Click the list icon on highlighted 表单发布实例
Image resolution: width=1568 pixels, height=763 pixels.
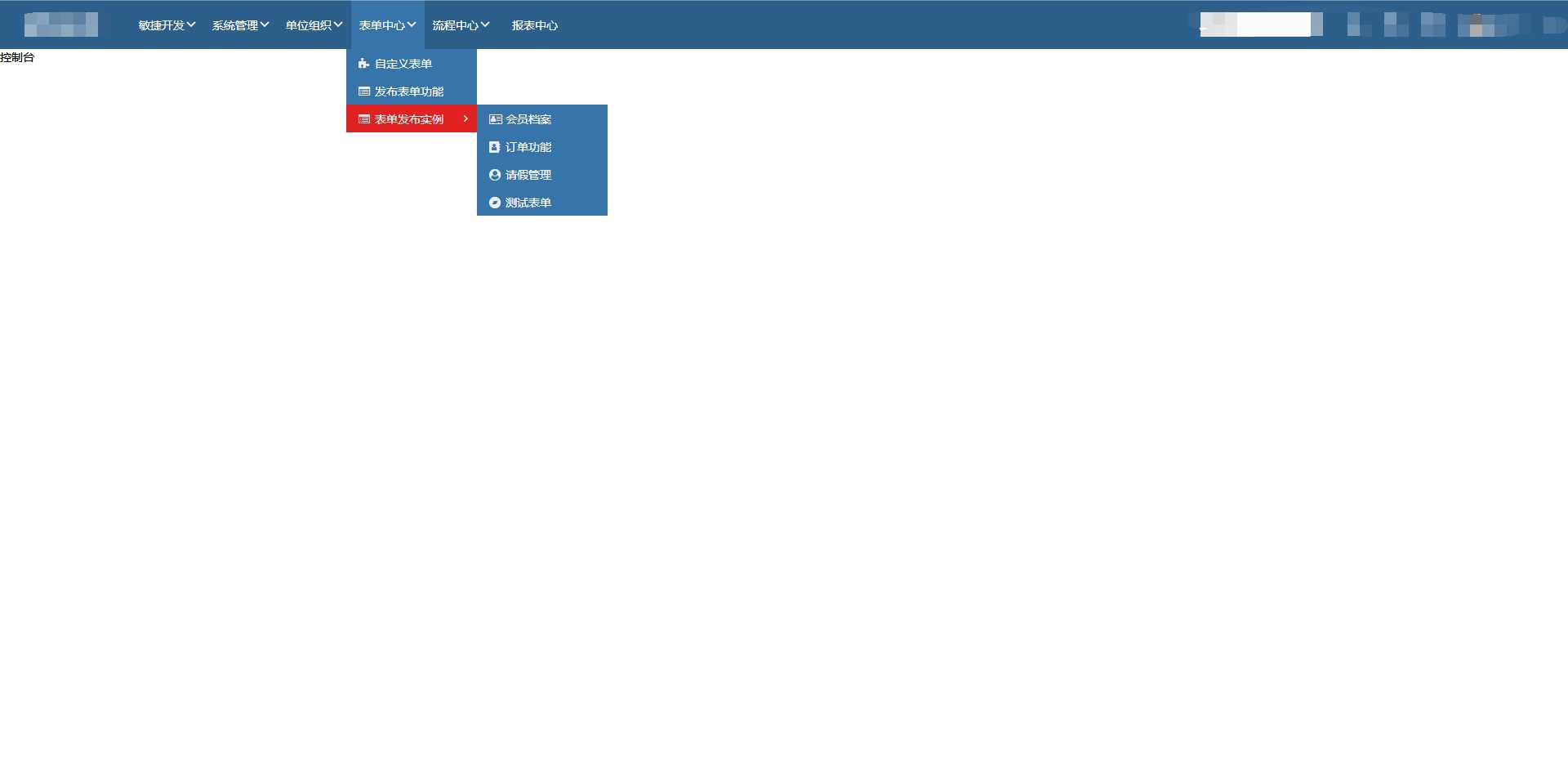point(364,119)
